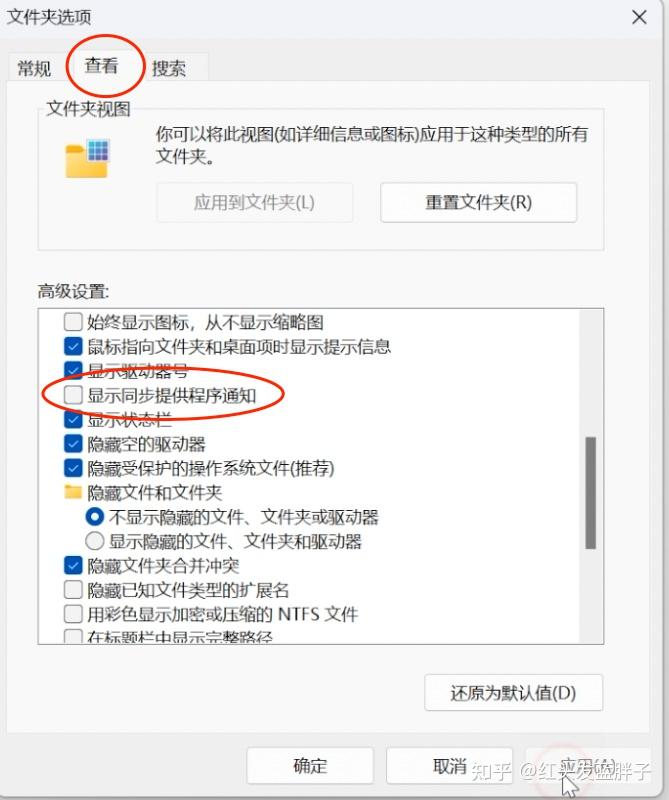Uncheck 隐藏受保护的操作系统文件(推荐)
The image size is (669, 800).
pos(73,468)
